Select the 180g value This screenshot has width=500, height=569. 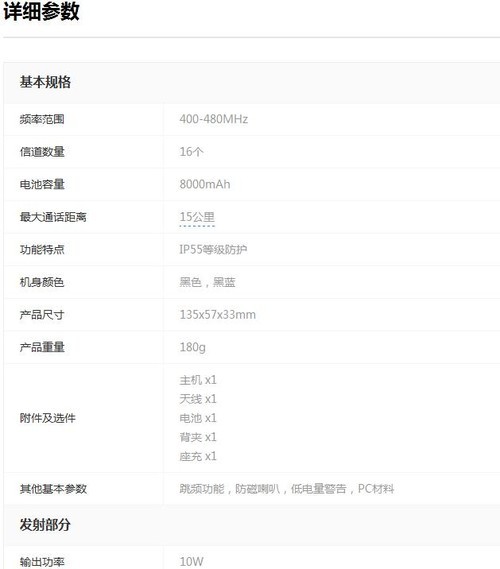(193, 347)
